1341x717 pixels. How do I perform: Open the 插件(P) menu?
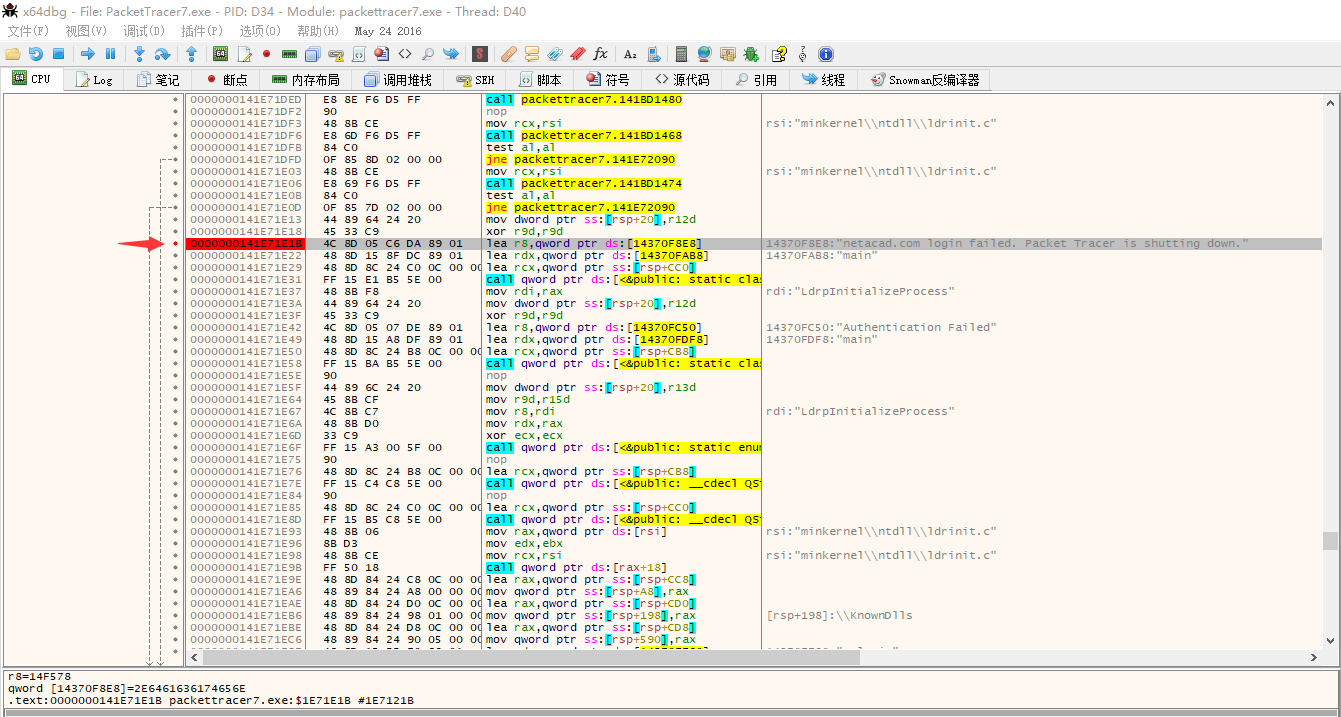[x=201, y=30]
